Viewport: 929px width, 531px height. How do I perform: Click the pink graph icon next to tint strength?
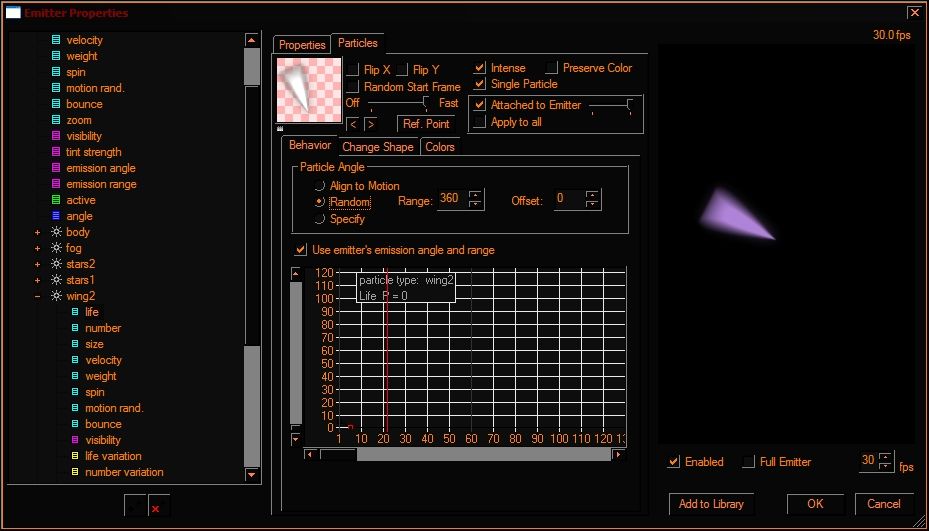coord(56,152)
